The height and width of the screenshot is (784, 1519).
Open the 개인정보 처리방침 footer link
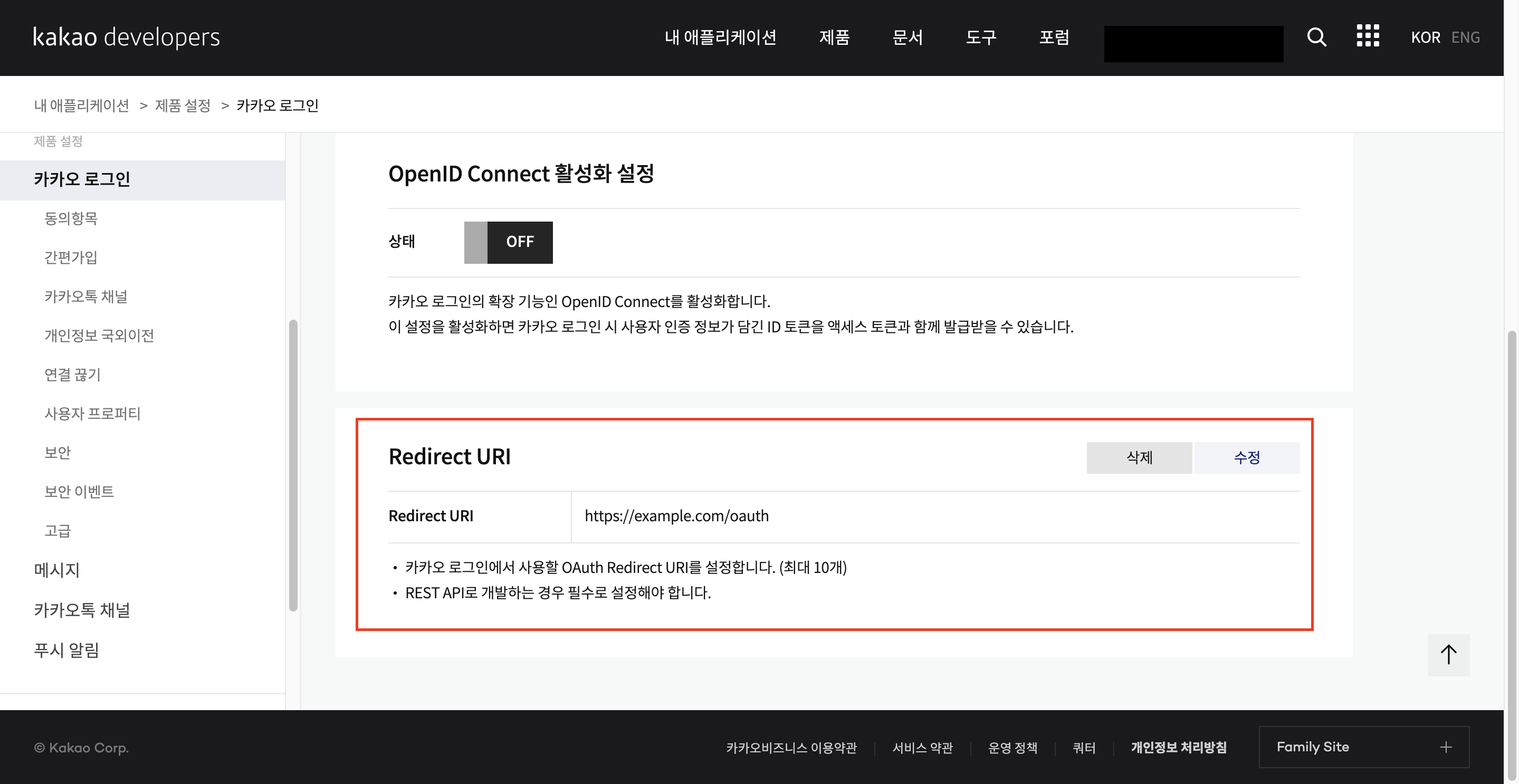click(x=1178, y=747)
